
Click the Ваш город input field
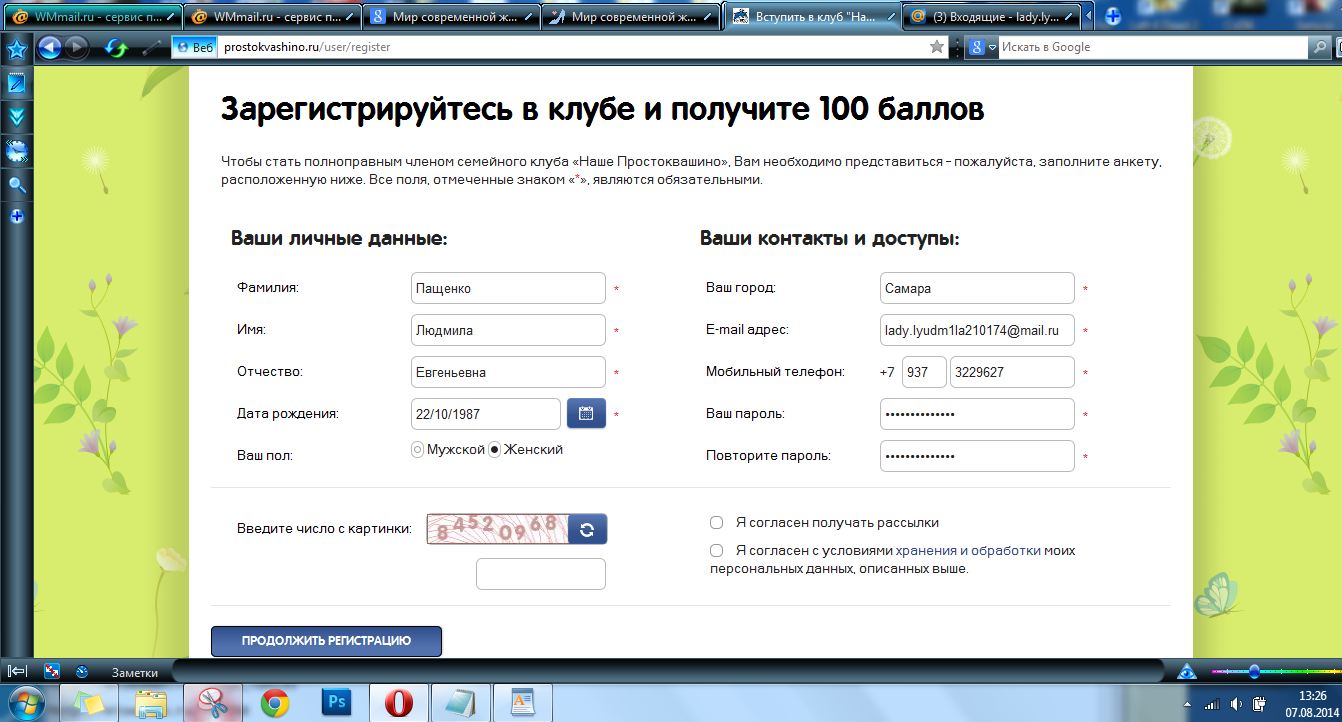977,288
